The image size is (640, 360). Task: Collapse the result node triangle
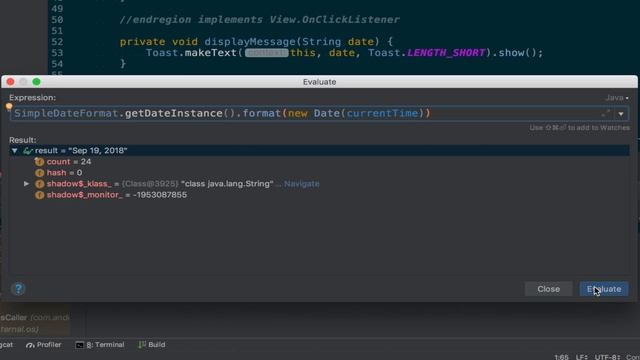point(15,151)
